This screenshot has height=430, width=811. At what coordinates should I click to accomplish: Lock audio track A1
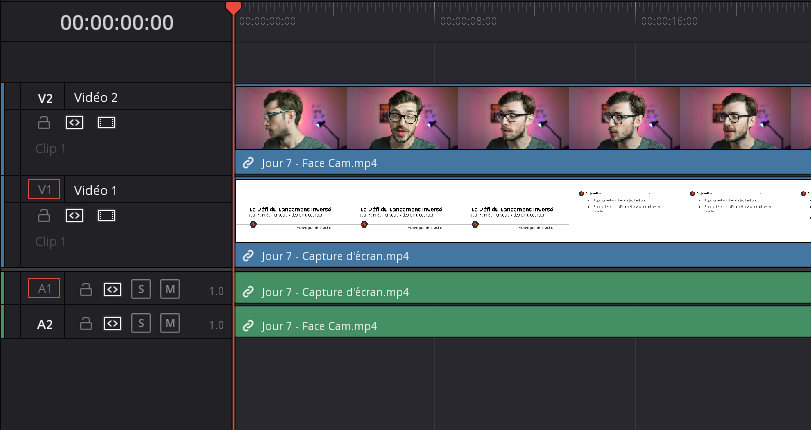[x=86, y=289]
